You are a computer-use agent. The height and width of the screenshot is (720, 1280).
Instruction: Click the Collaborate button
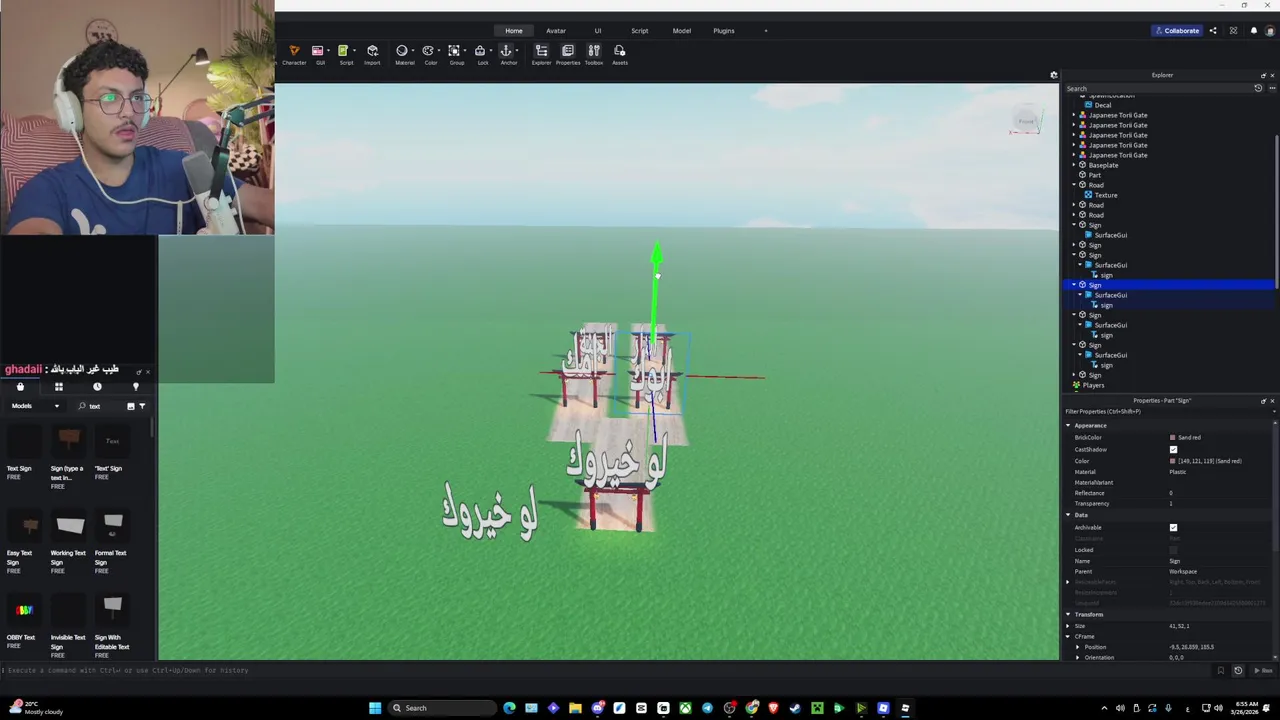(1176, 31)
